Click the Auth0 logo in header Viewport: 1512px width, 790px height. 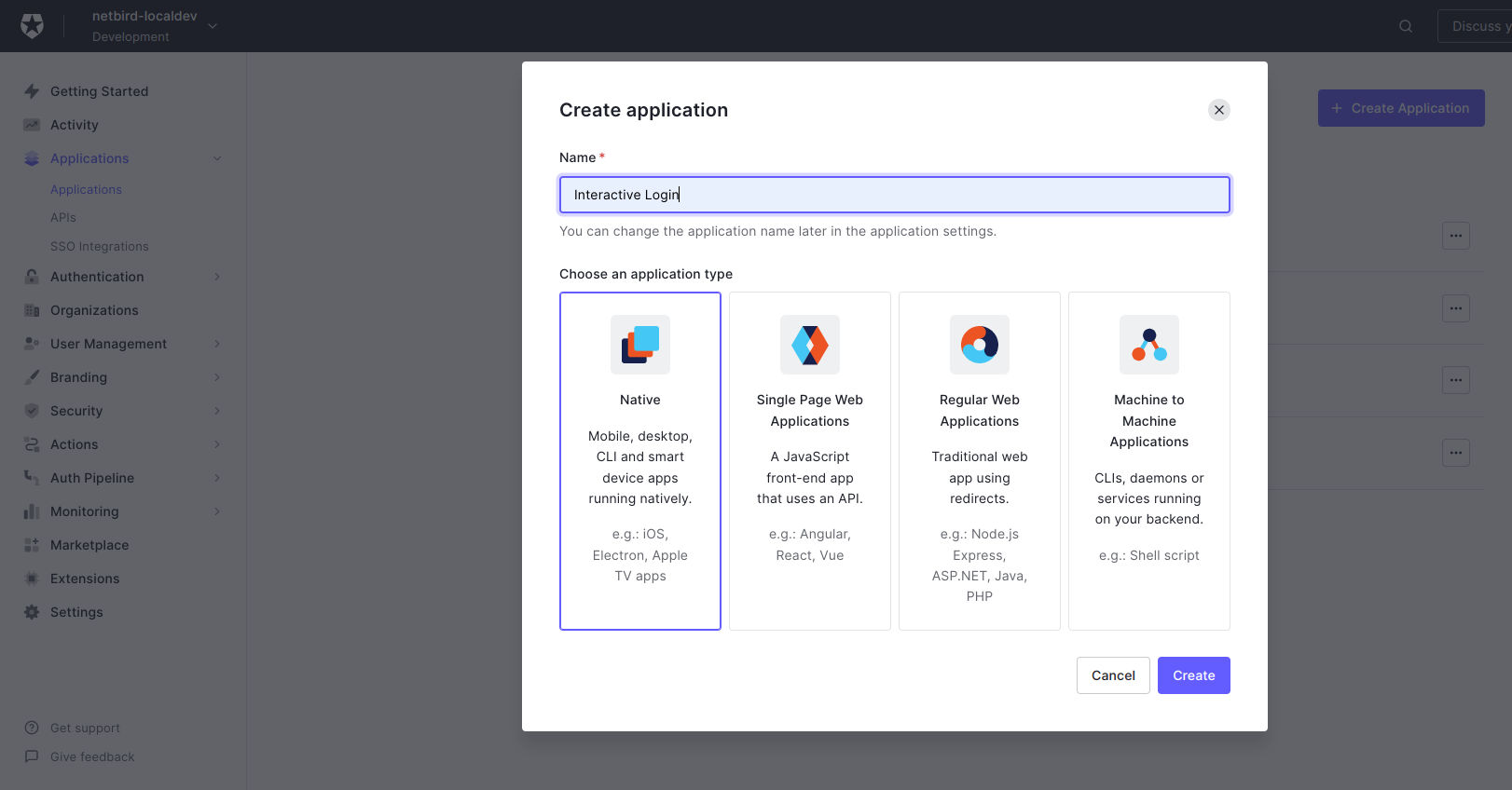[33, 26]
